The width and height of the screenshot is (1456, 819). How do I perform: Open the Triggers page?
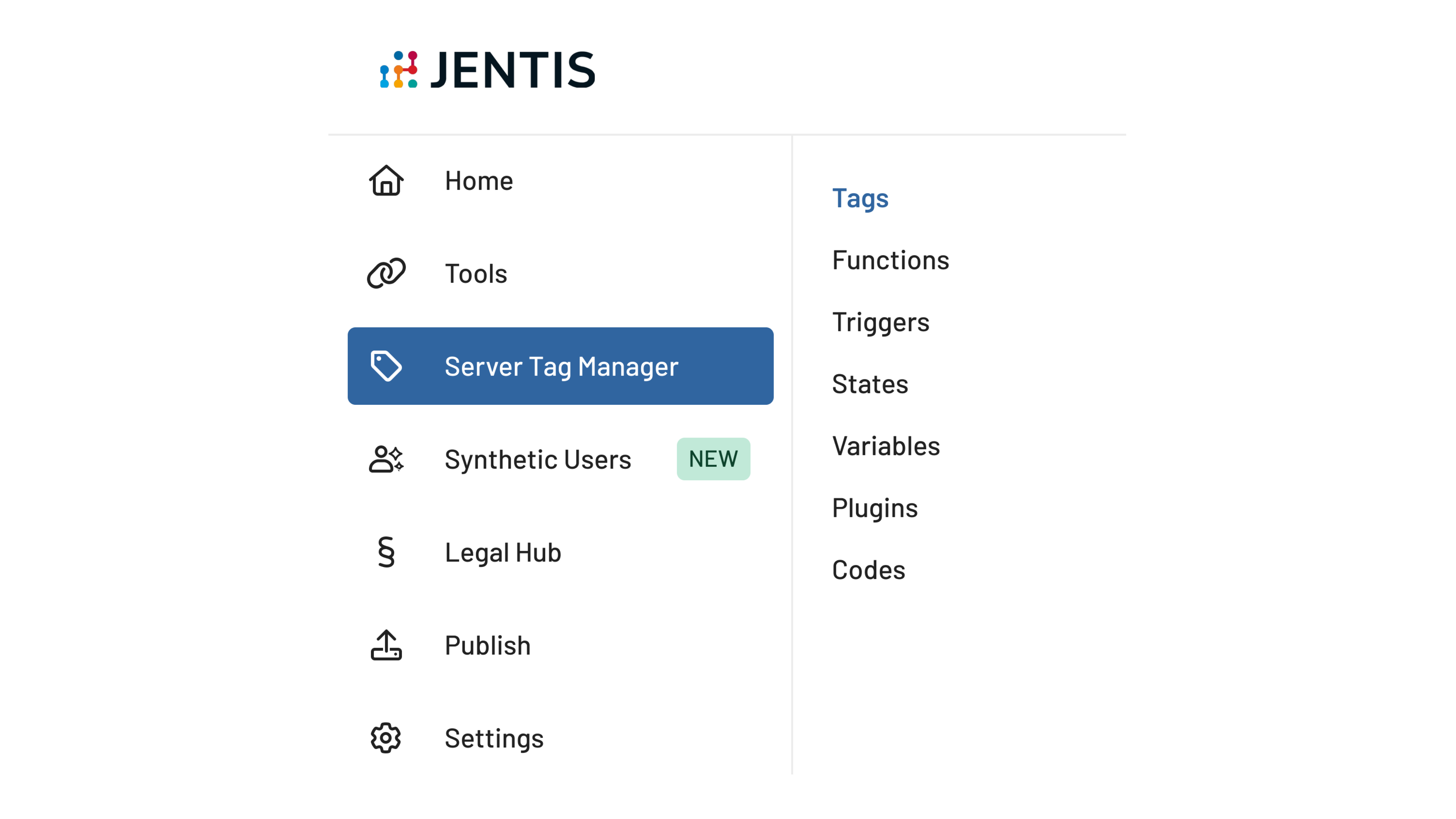pos(880,322)
